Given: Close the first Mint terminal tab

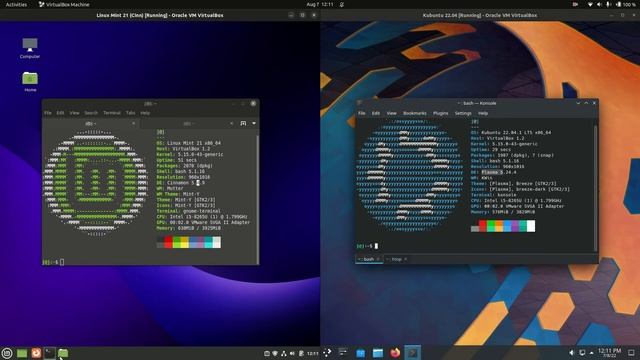Looking at the screenshot, I should pos(133,123).
